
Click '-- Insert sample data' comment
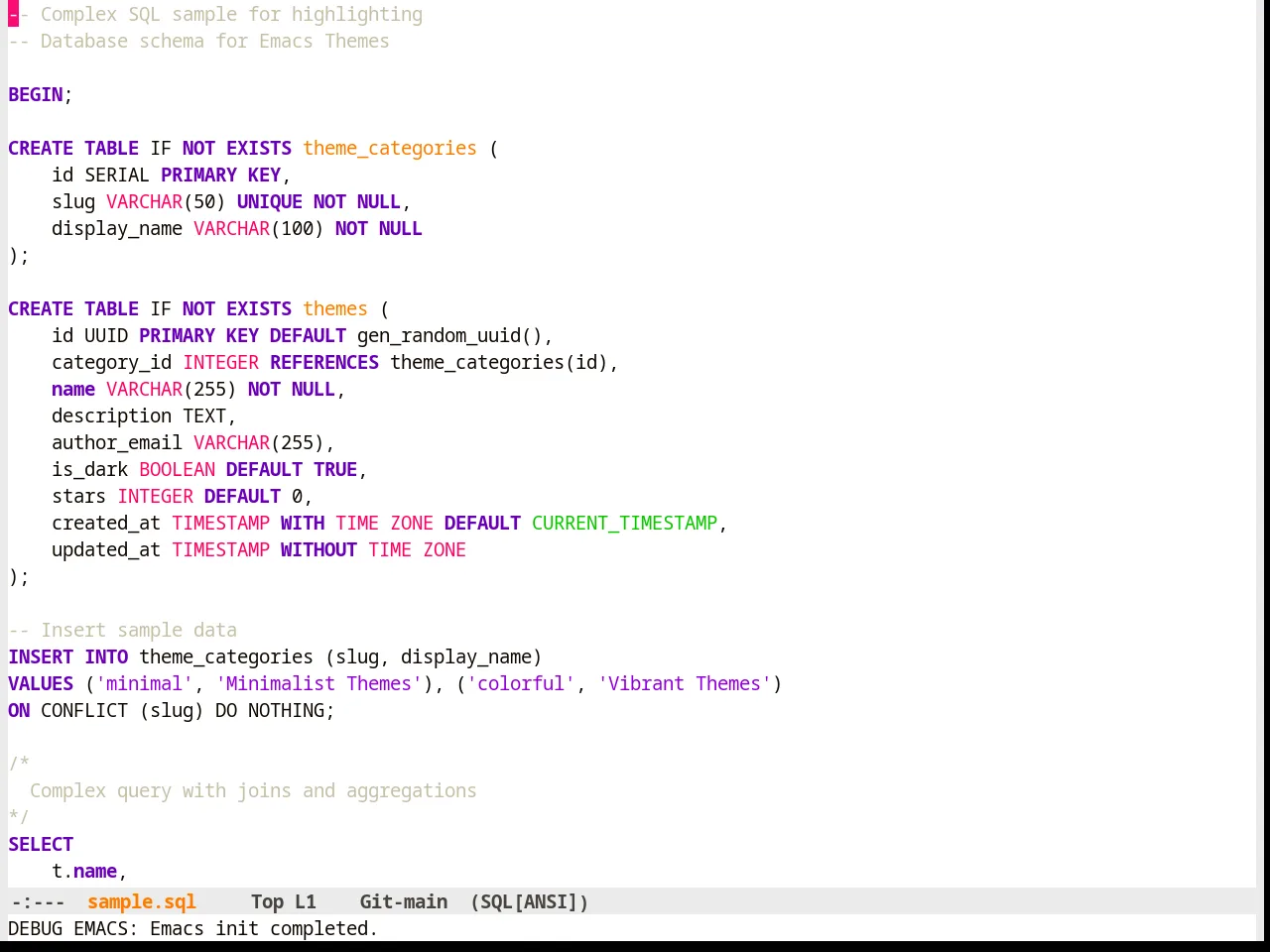coord(123,630)
